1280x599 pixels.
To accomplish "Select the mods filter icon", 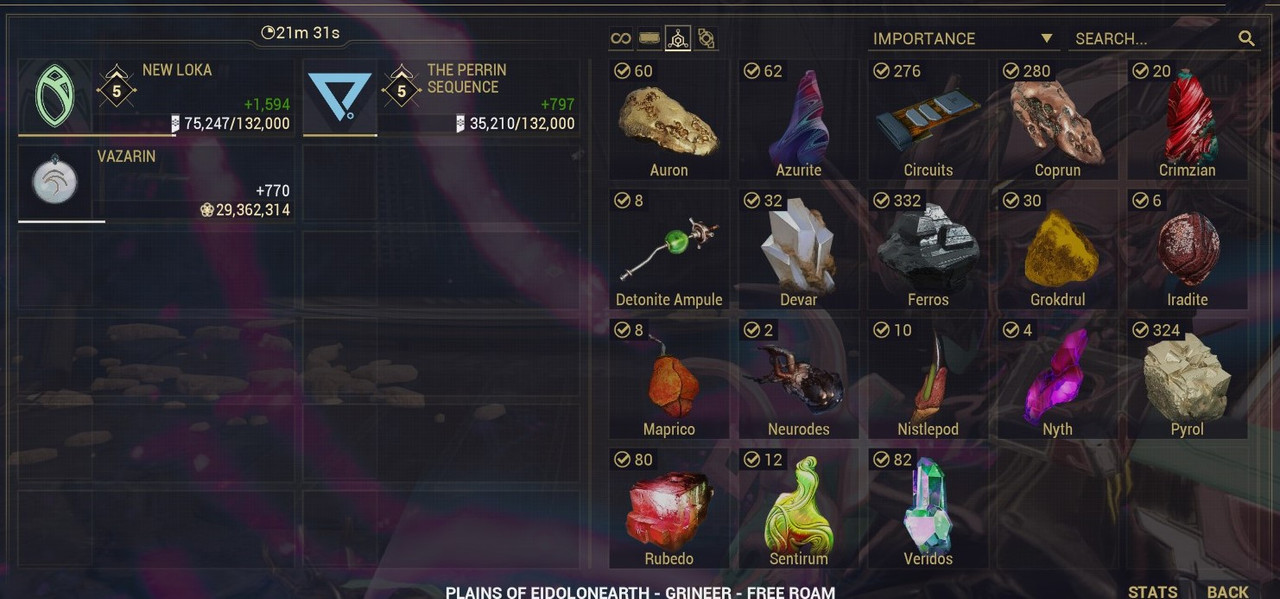I will pyautogui.click(x=706, y=39).
